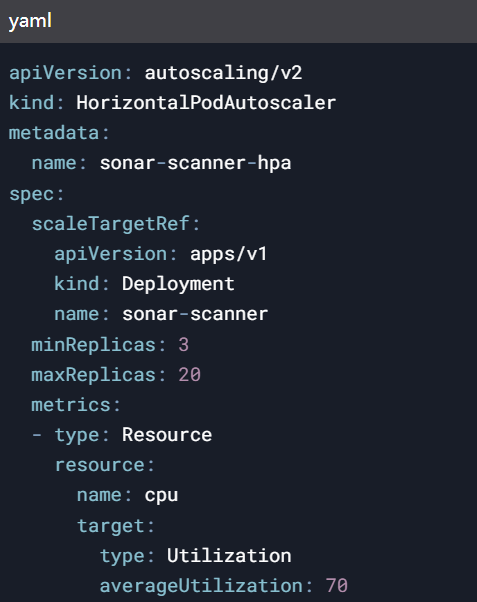The width and height of the screenshot is (477, 602).
Task: Click the Utilization type value
Action: pos(229,556)
